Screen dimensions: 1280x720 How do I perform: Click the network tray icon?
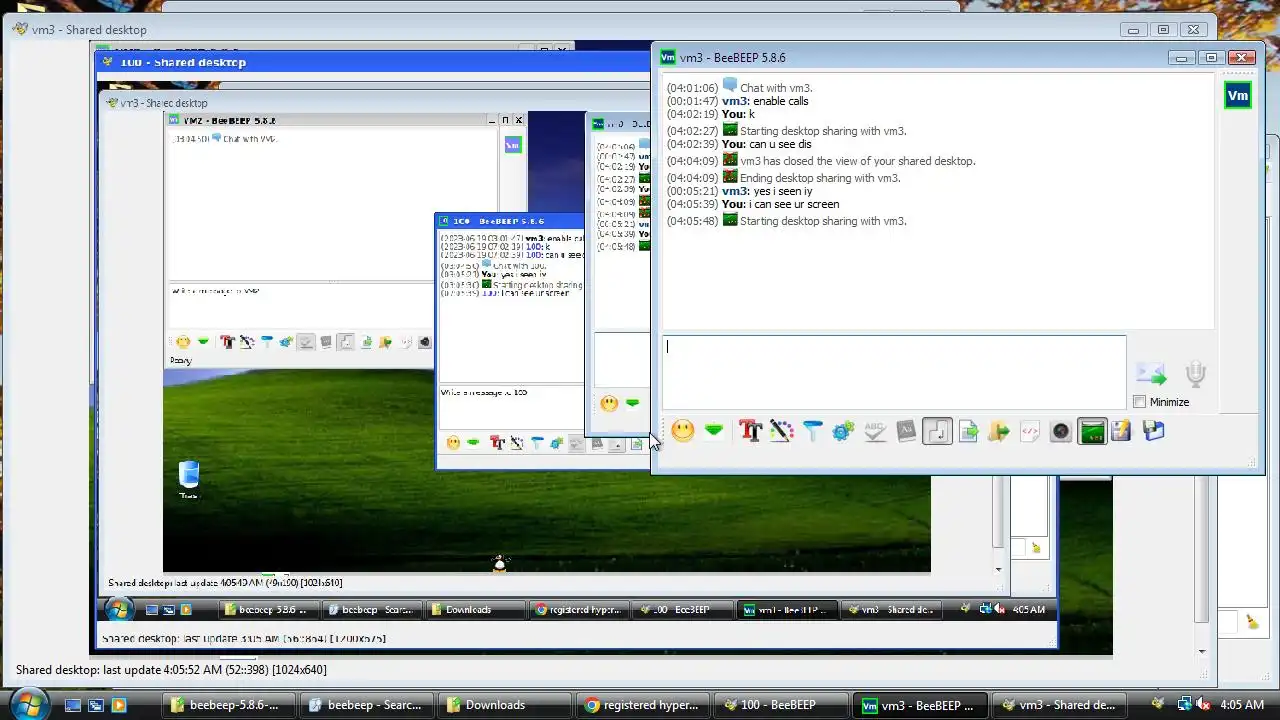click(1183, 705)
